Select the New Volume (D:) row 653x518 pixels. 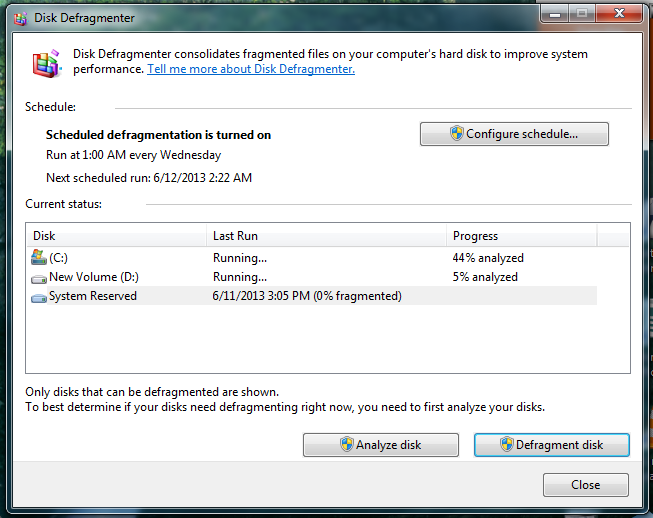[313, 277]
